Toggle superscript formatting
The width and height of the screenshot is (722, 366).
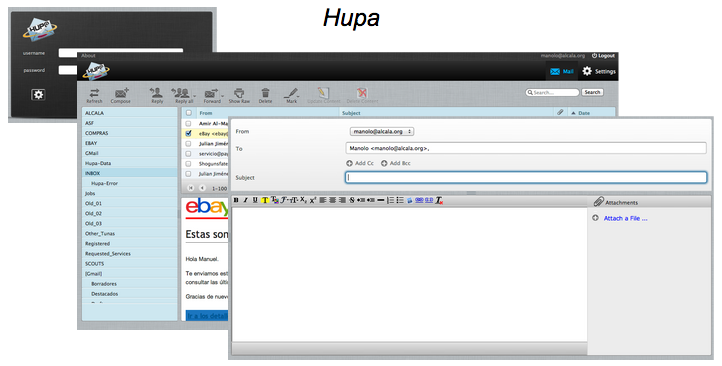point(313,200)
